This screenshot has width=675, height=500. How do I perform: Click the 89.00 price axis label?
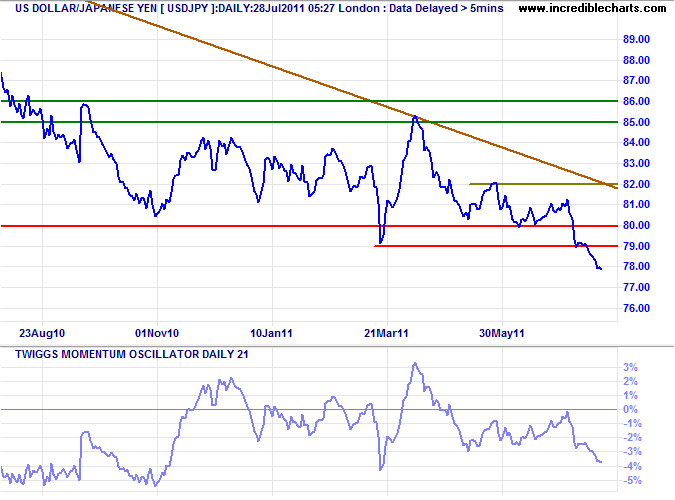click(x=636, y=39)
